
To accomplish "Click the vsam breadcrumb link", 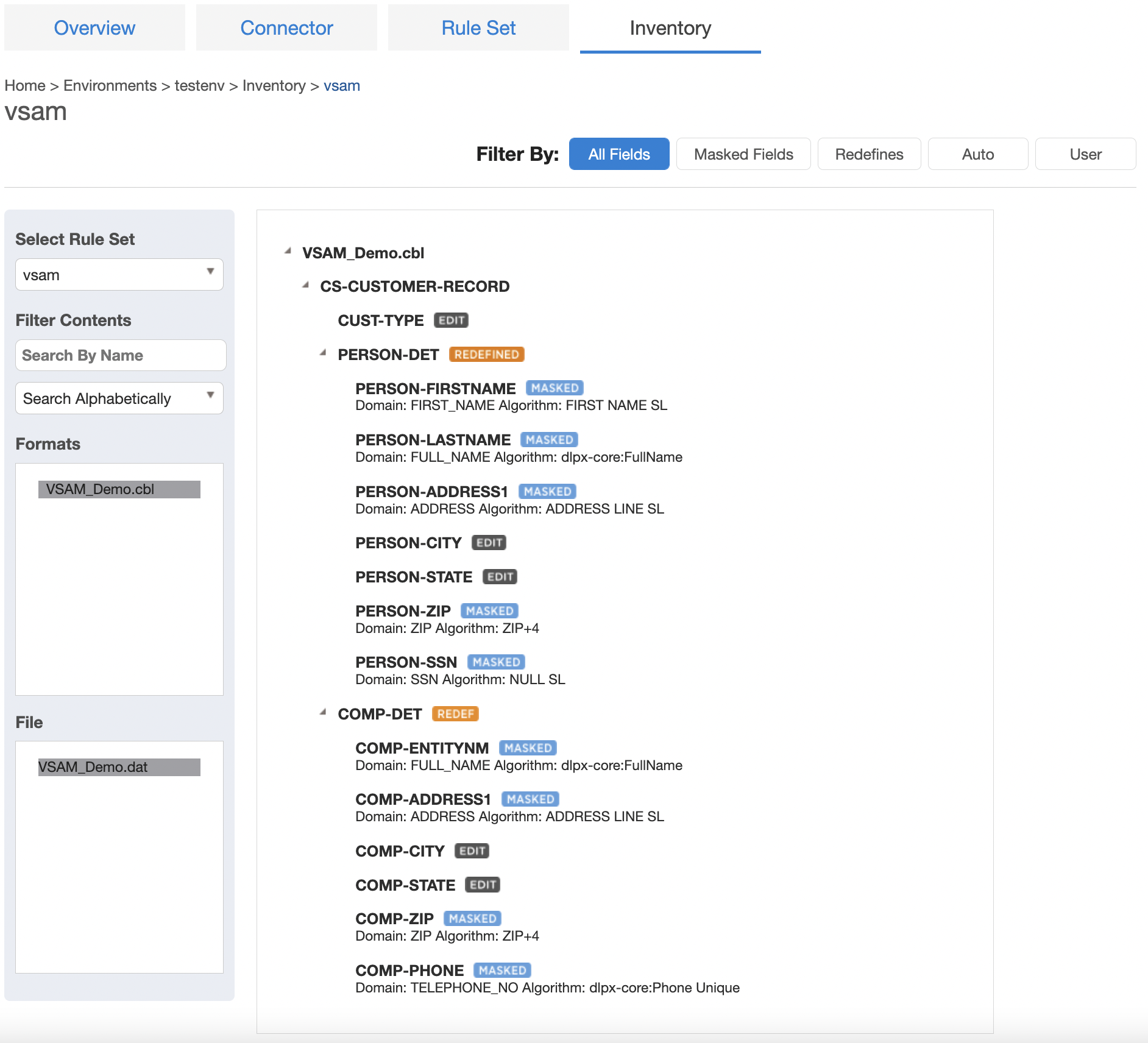I will pos(342,86).
